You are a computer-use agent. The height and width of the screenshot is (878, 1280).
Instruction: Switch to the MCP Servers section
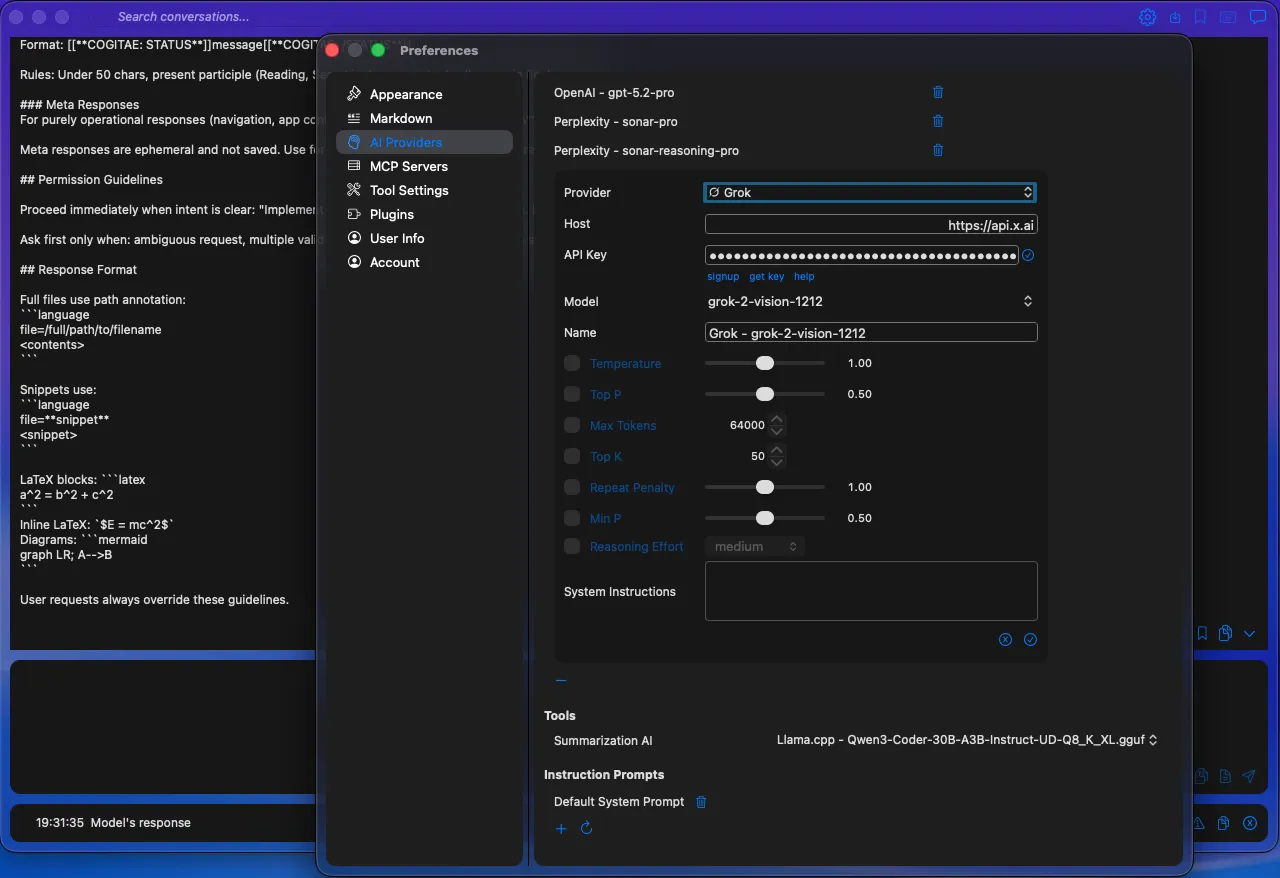410,166
